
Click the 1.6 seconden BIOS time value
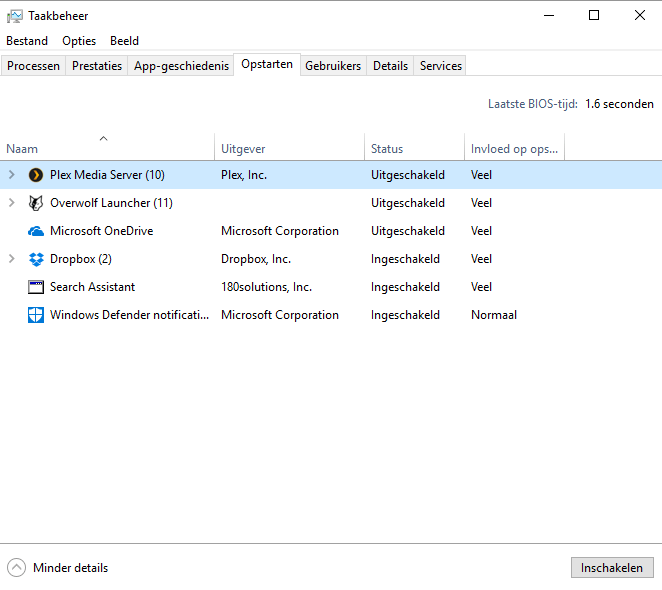click(619, 104)
